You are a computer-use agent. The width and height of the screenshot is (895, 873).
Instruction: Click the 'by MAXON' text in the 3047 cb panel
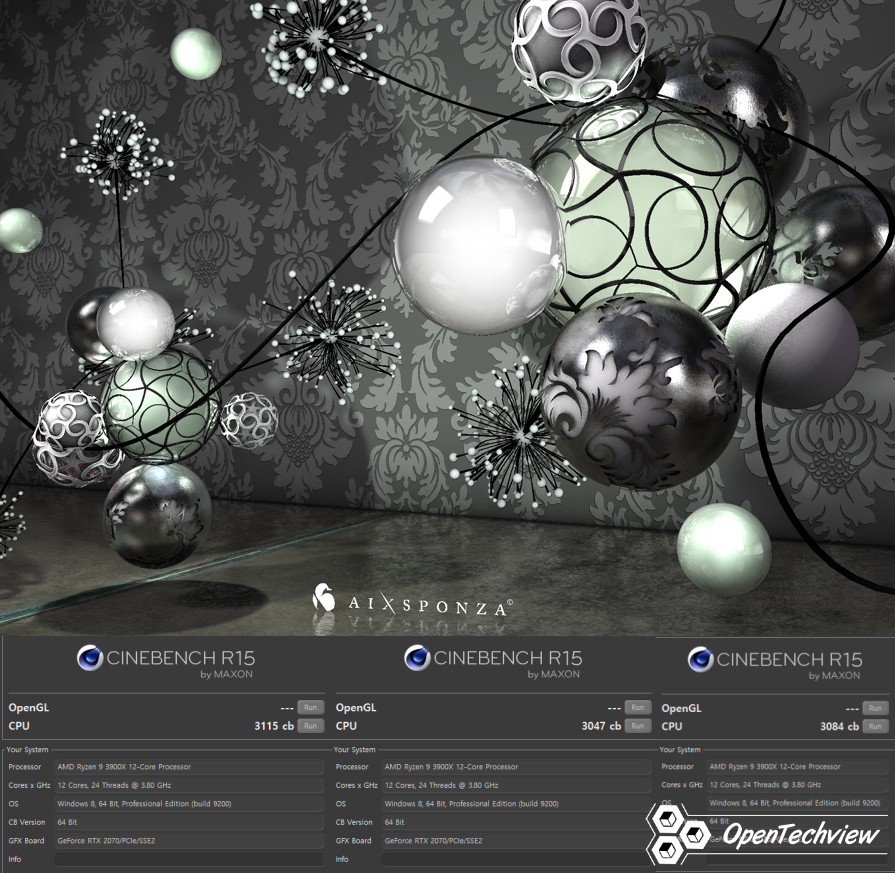click(553, 674)
